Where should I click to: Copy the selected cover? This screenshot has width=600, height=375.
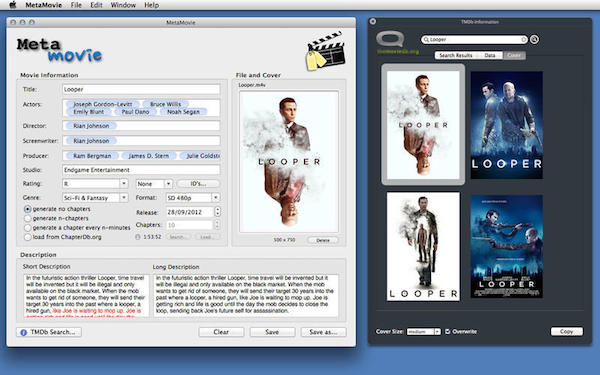567,331
